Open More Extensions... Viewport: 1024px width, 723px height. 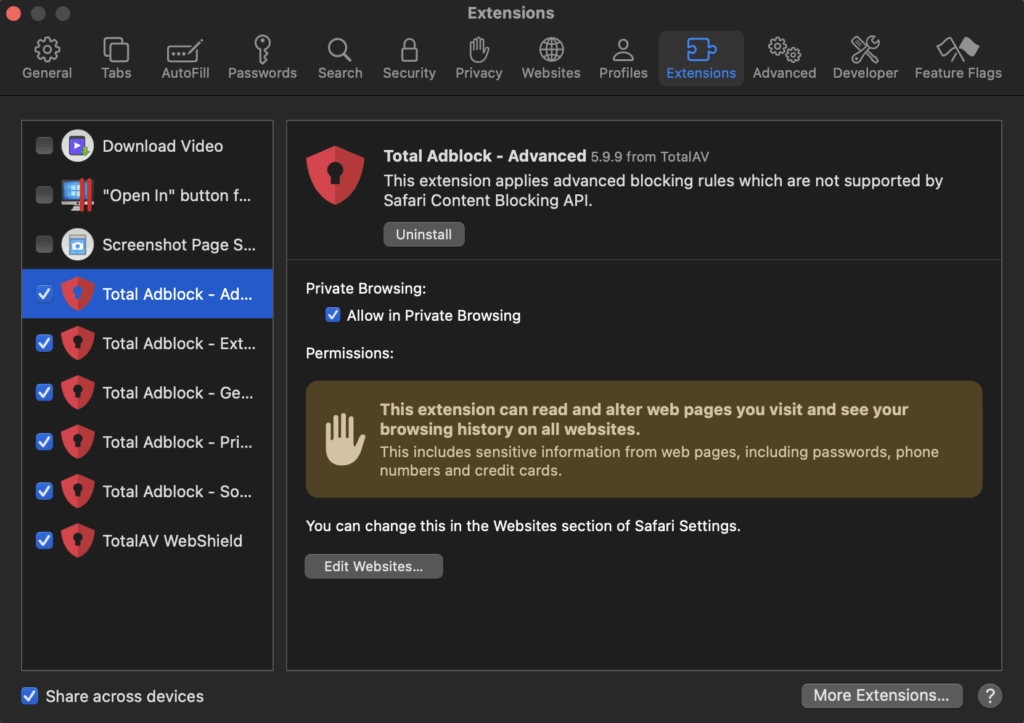coord(882,696)
